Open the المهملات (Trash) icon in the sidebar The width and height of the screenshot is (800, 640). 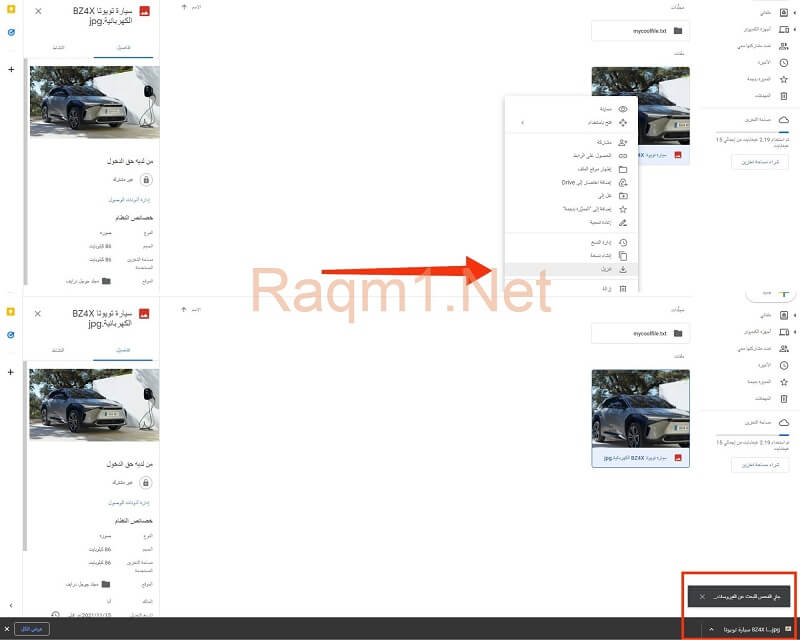[x=783, y=95]
